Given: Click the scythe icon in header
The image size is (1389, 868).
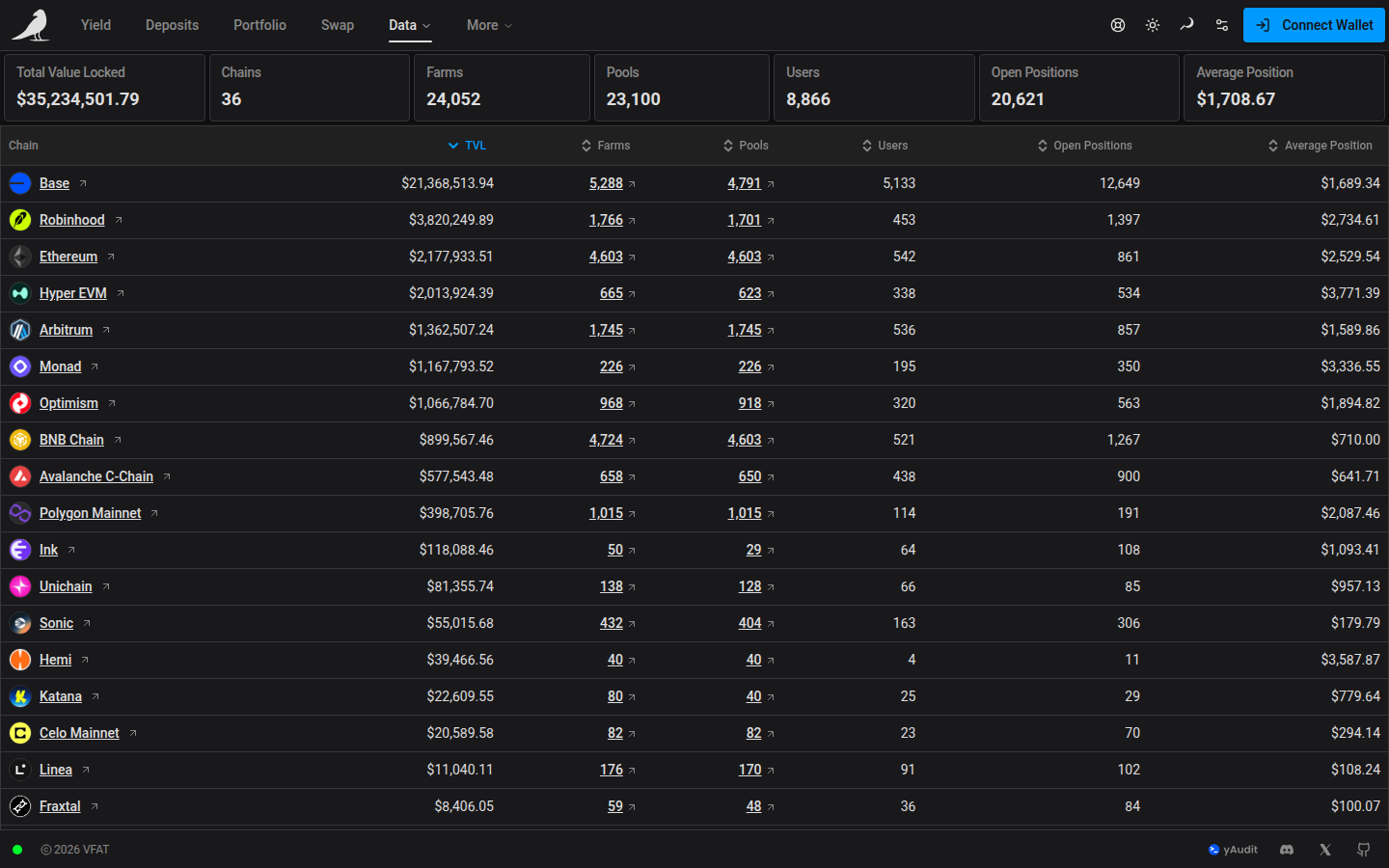Looking at the screenshot, I should tap(1187, 25).
